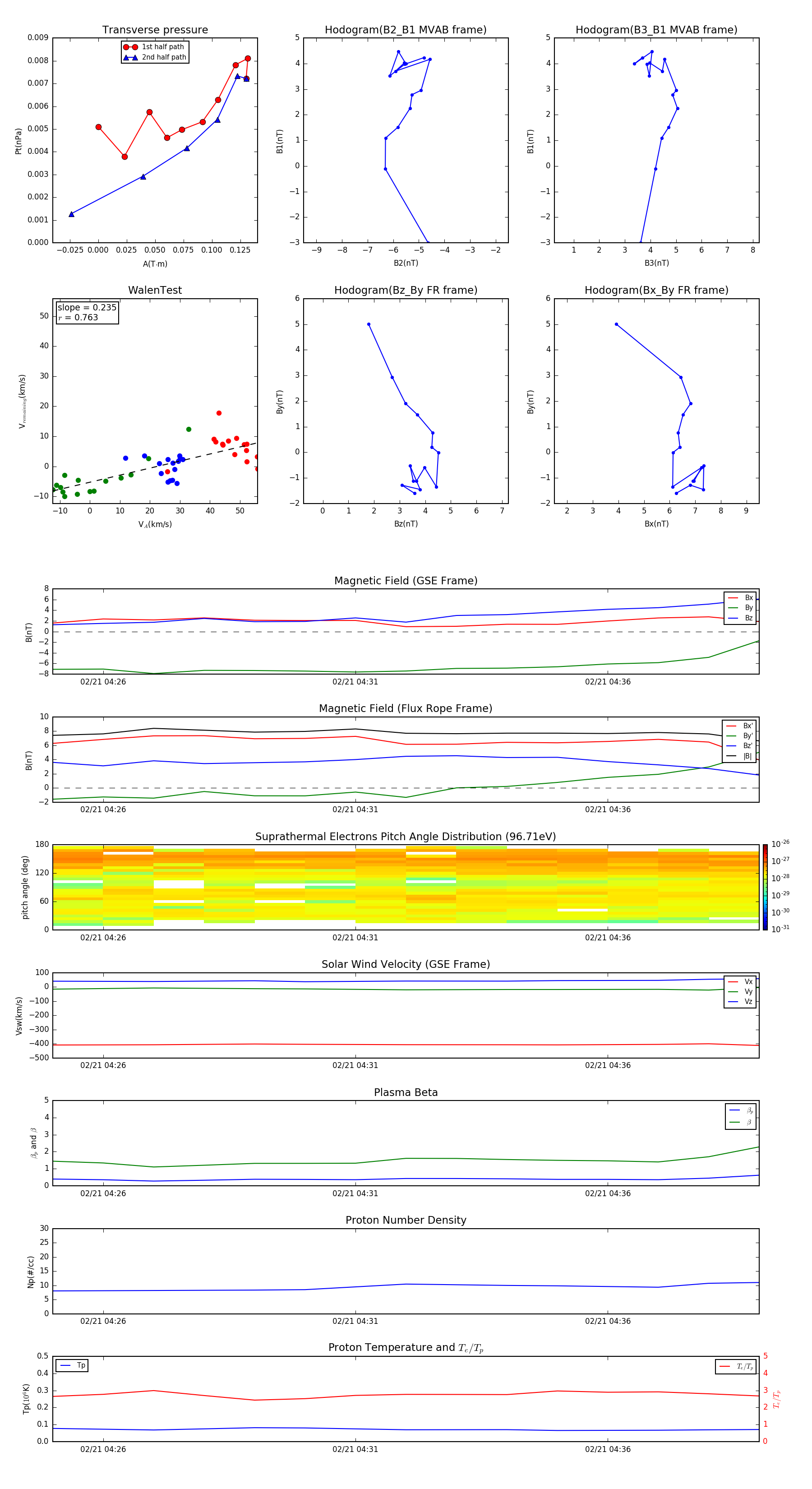The image size is (812, 1489).
Task: Click the 'Bx(nT)' x-axis label
Action: (656, 524)
